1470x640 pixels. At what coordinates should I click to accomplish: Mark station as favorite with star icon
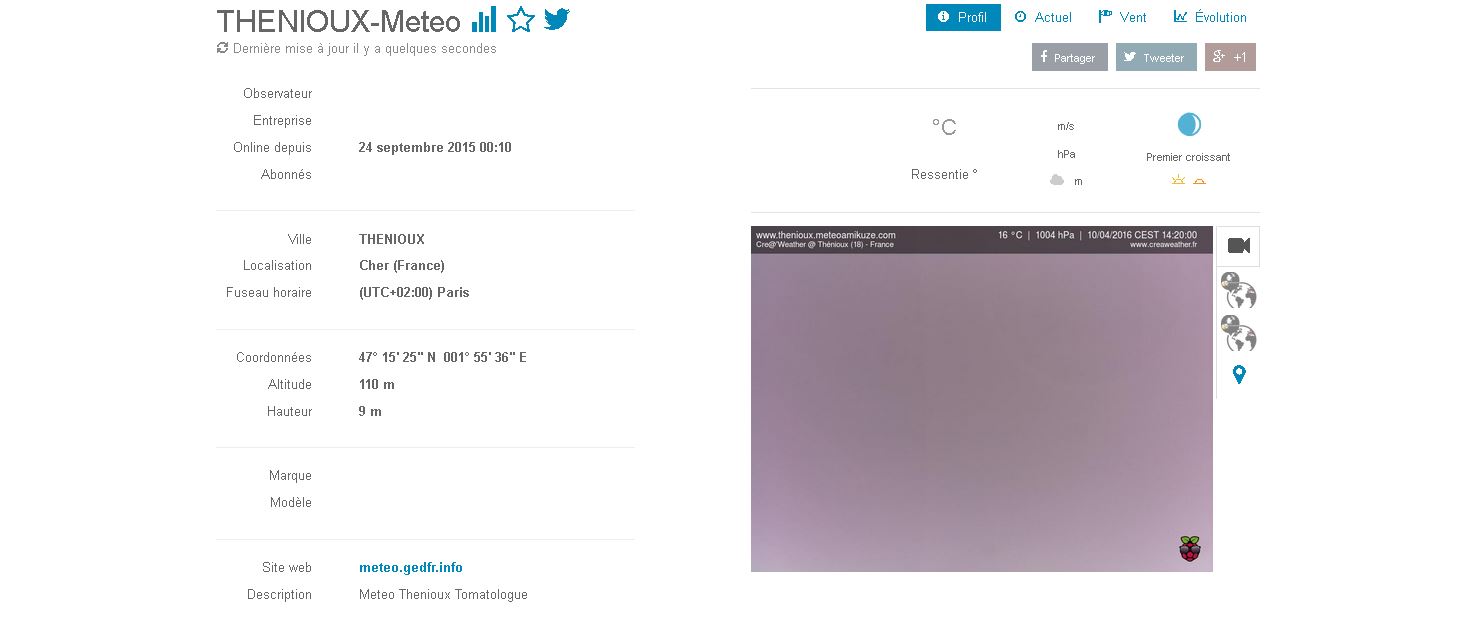point(520,20)
